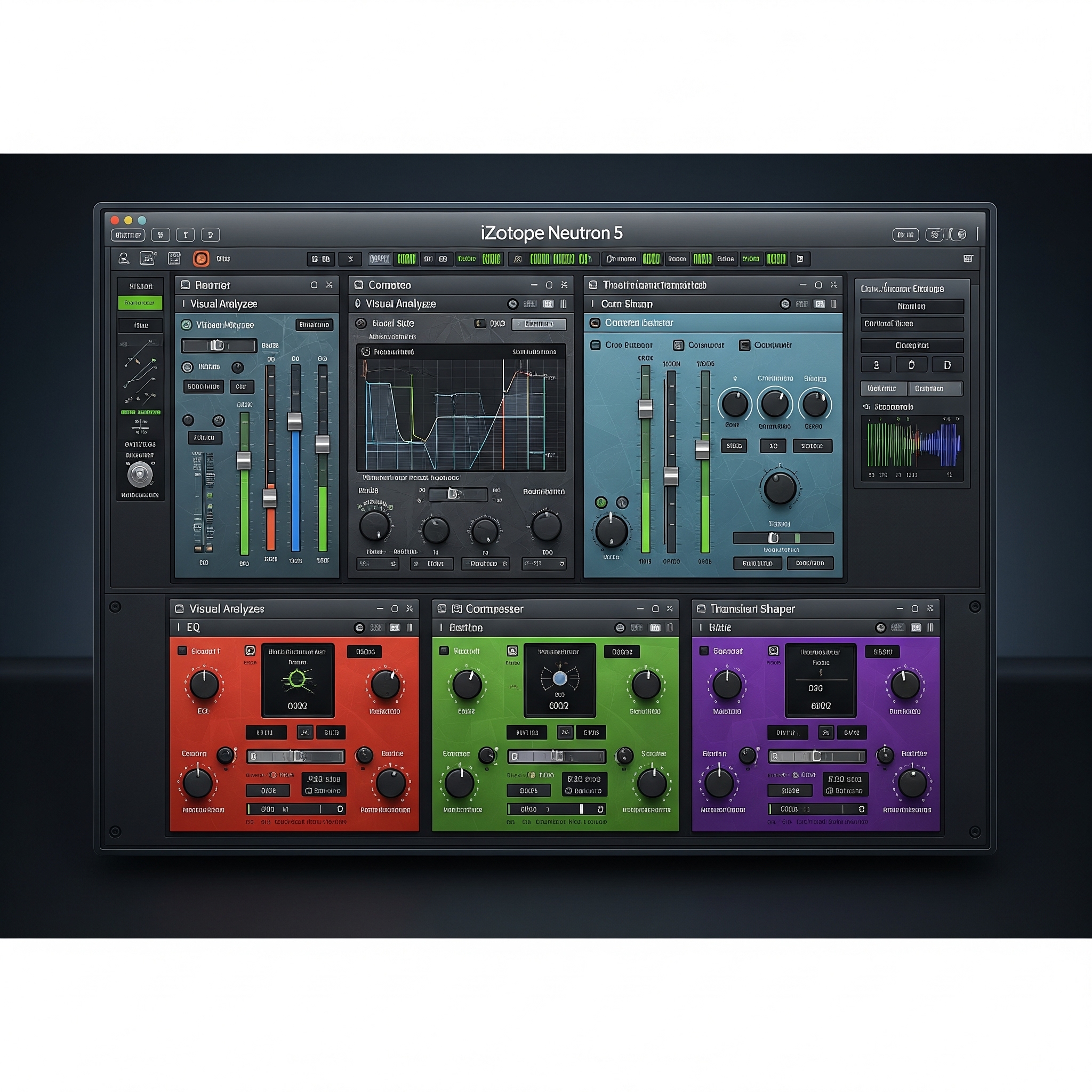Image resolution: width=1092 pixels, height=1092 pixels.
Task: Tick the checkbox in the red EQ panel
Action: [182, 651]
